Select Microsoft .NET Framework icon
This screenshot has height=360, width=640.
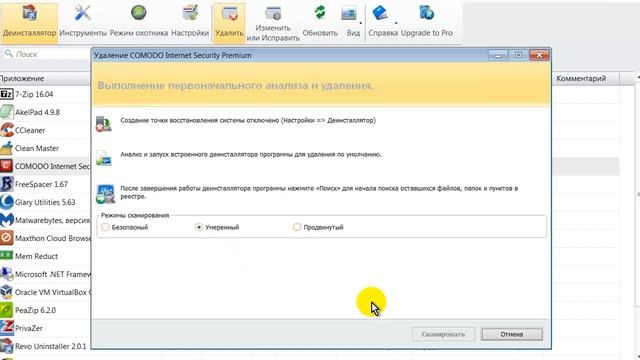point(7,274)
